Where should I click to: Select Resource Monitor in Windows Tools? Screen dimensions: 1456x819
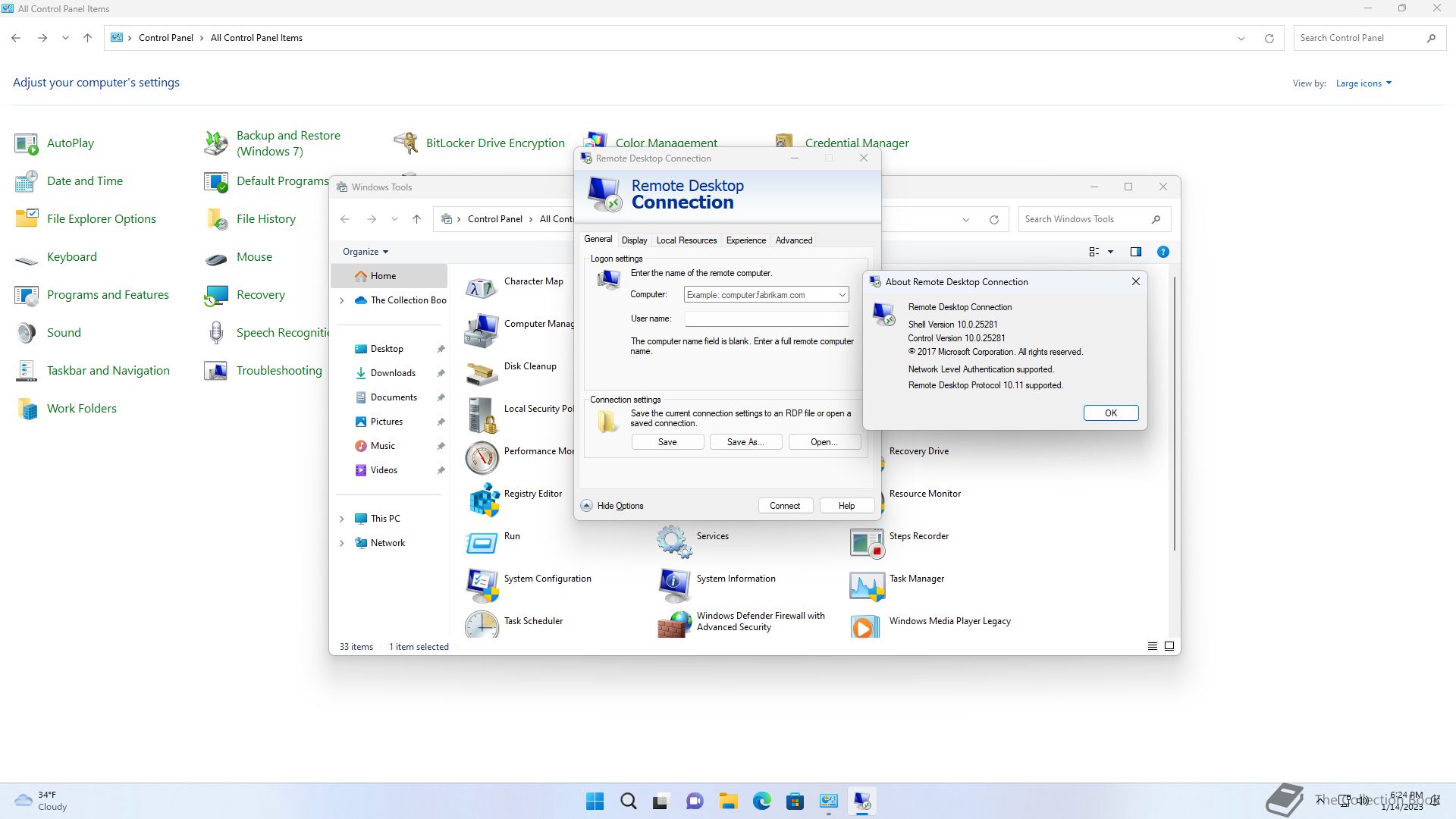pos(924,494)
